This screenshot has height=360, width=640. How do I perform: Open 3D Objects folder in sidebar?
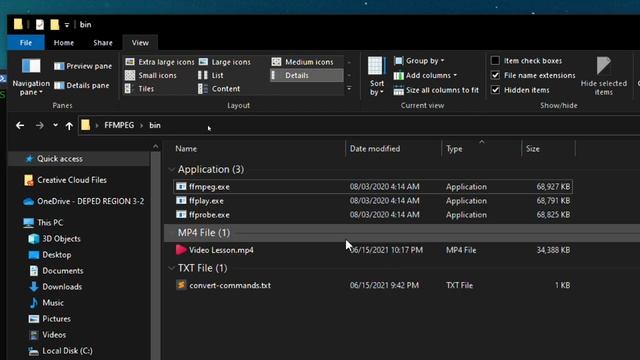click(x=55, y=239)
